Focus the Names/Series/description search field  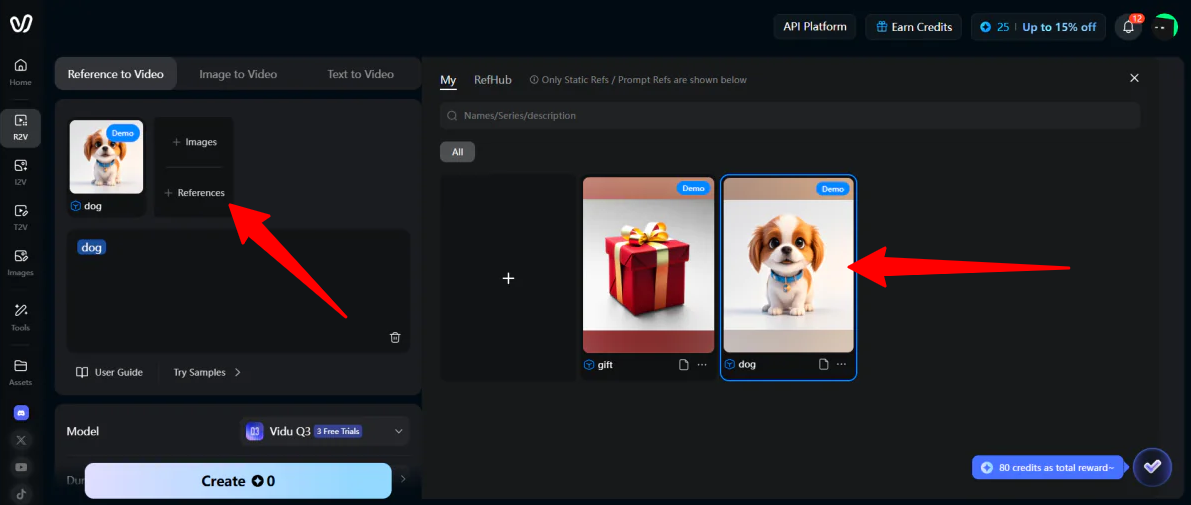(790, 115)
